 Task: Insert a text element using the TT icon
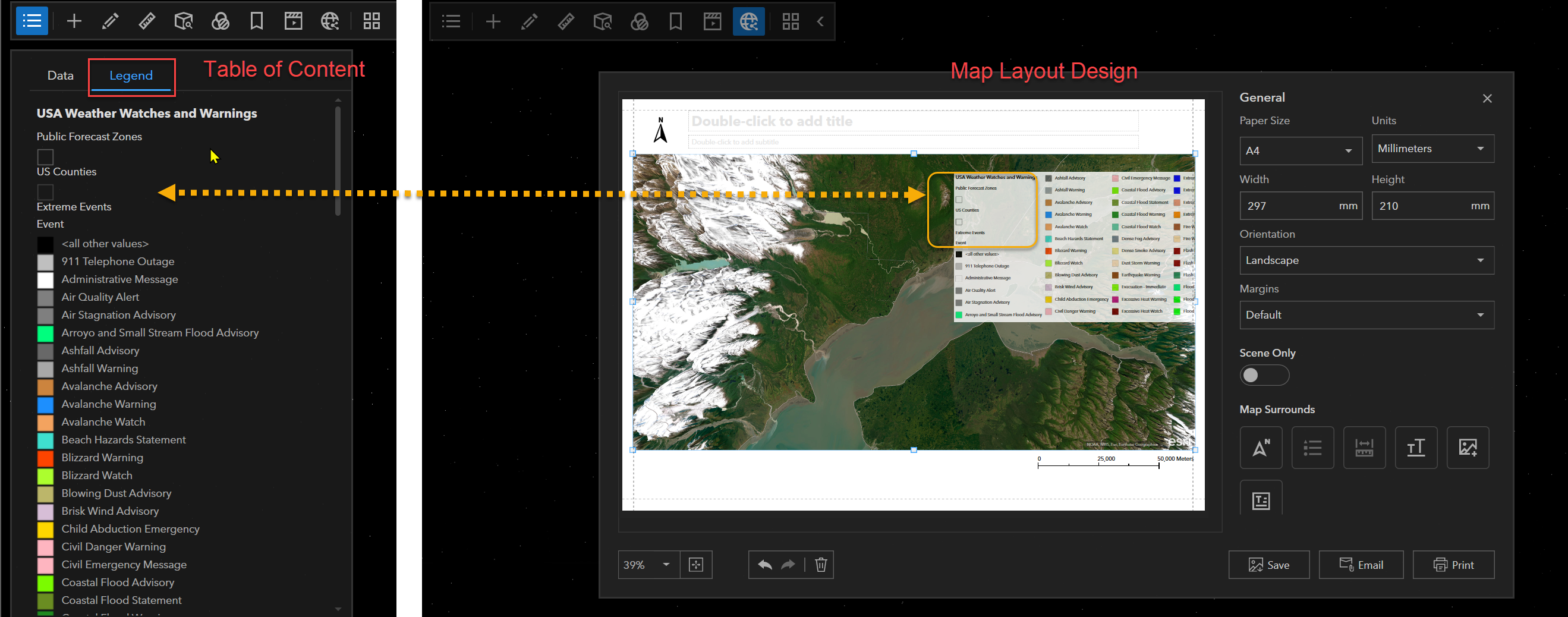pos(1416,447)
